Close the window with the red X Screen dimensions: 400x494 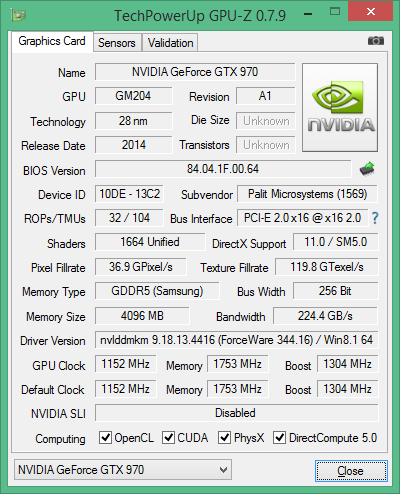coord(371,12)
